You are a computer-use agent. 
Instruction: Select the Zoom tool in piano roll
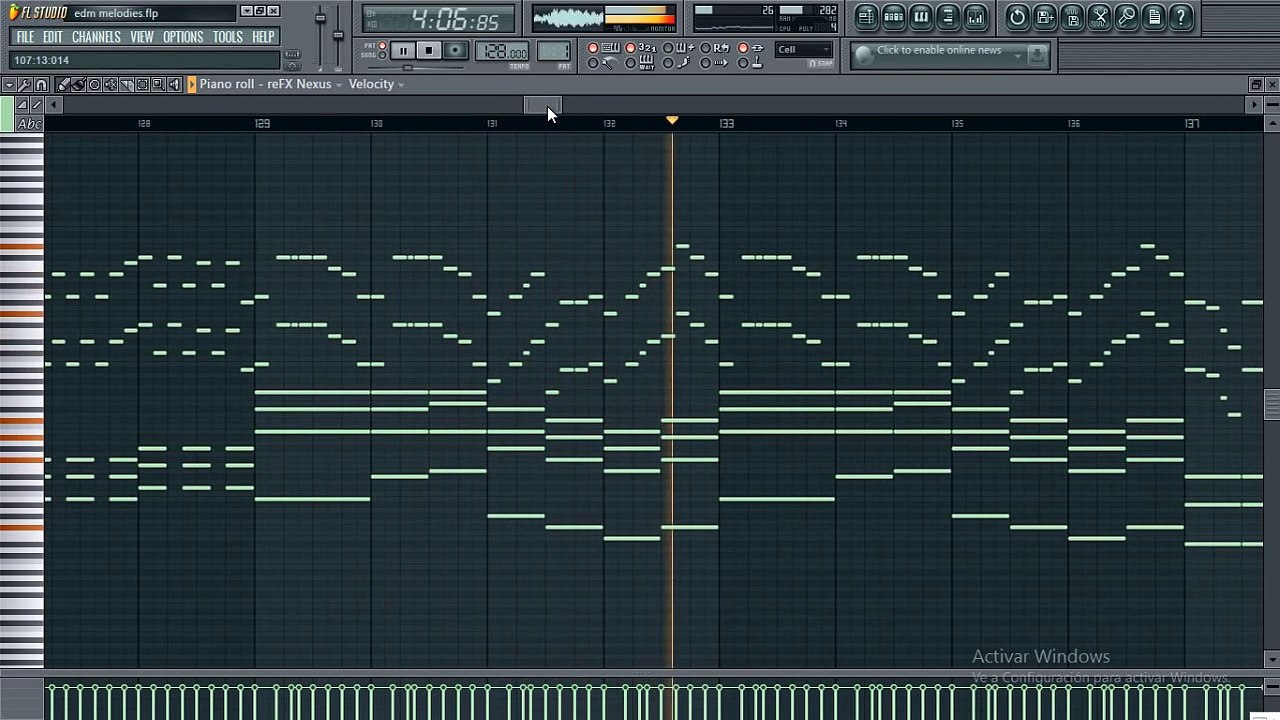[158, 85]
